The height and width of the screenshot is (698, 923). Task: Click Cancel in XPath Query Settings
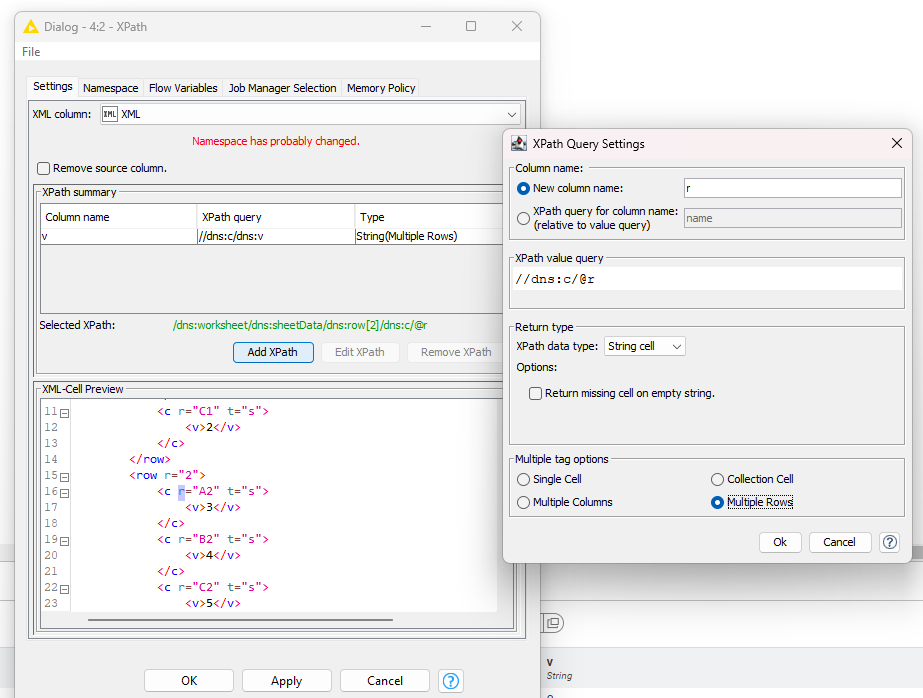point(839,542)
